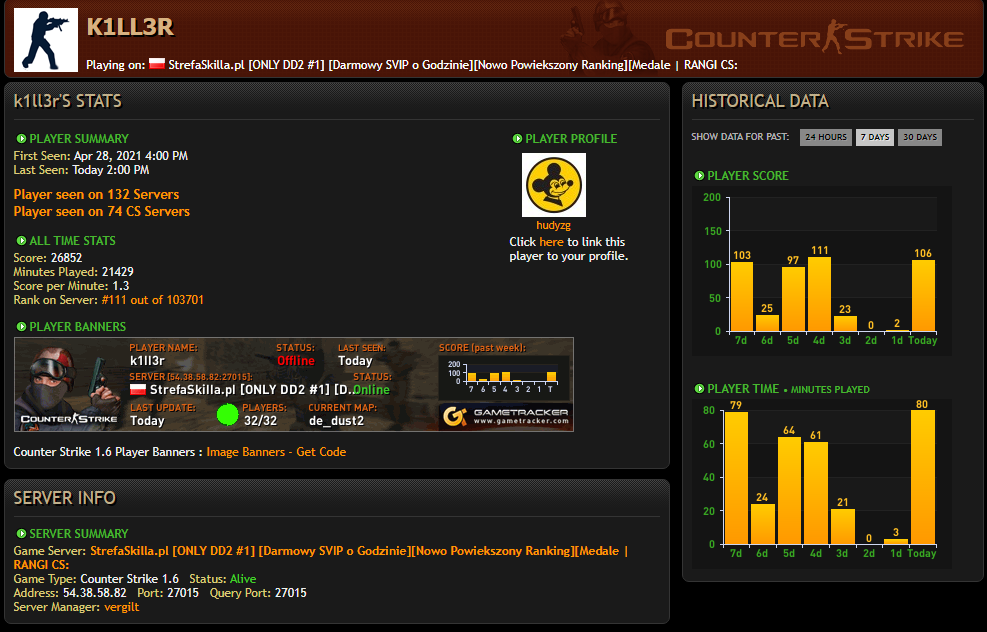Open Image Banners - Get Code link

(276, 452)
